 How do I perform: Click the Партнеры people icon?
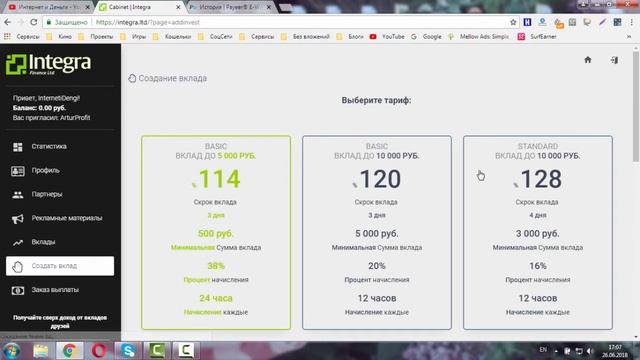(x=18, y=195)
